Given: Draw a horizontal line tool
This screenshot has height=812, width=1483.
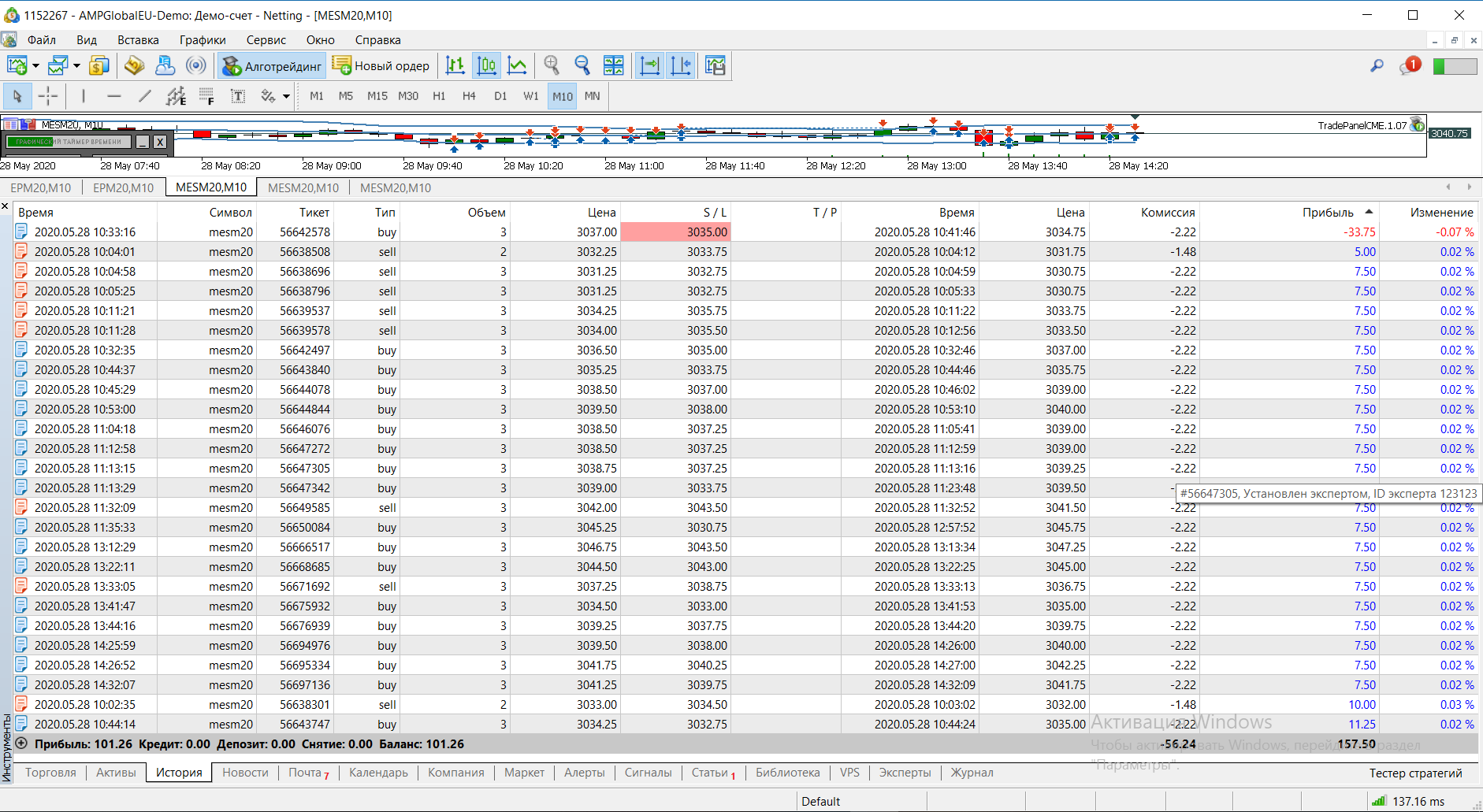Looking at the screenshot, I should [x=114, y=96].
